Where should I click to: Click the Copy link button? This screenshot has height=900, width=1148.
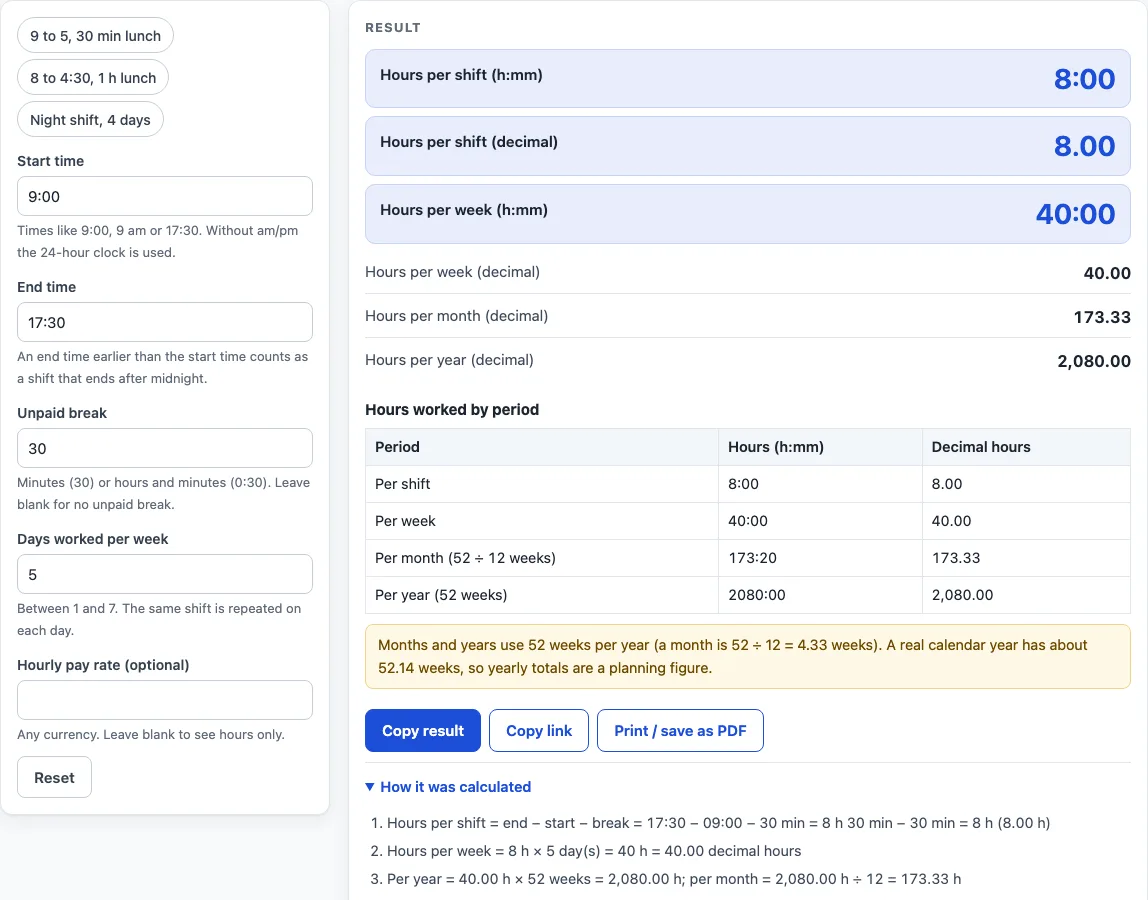539,731
